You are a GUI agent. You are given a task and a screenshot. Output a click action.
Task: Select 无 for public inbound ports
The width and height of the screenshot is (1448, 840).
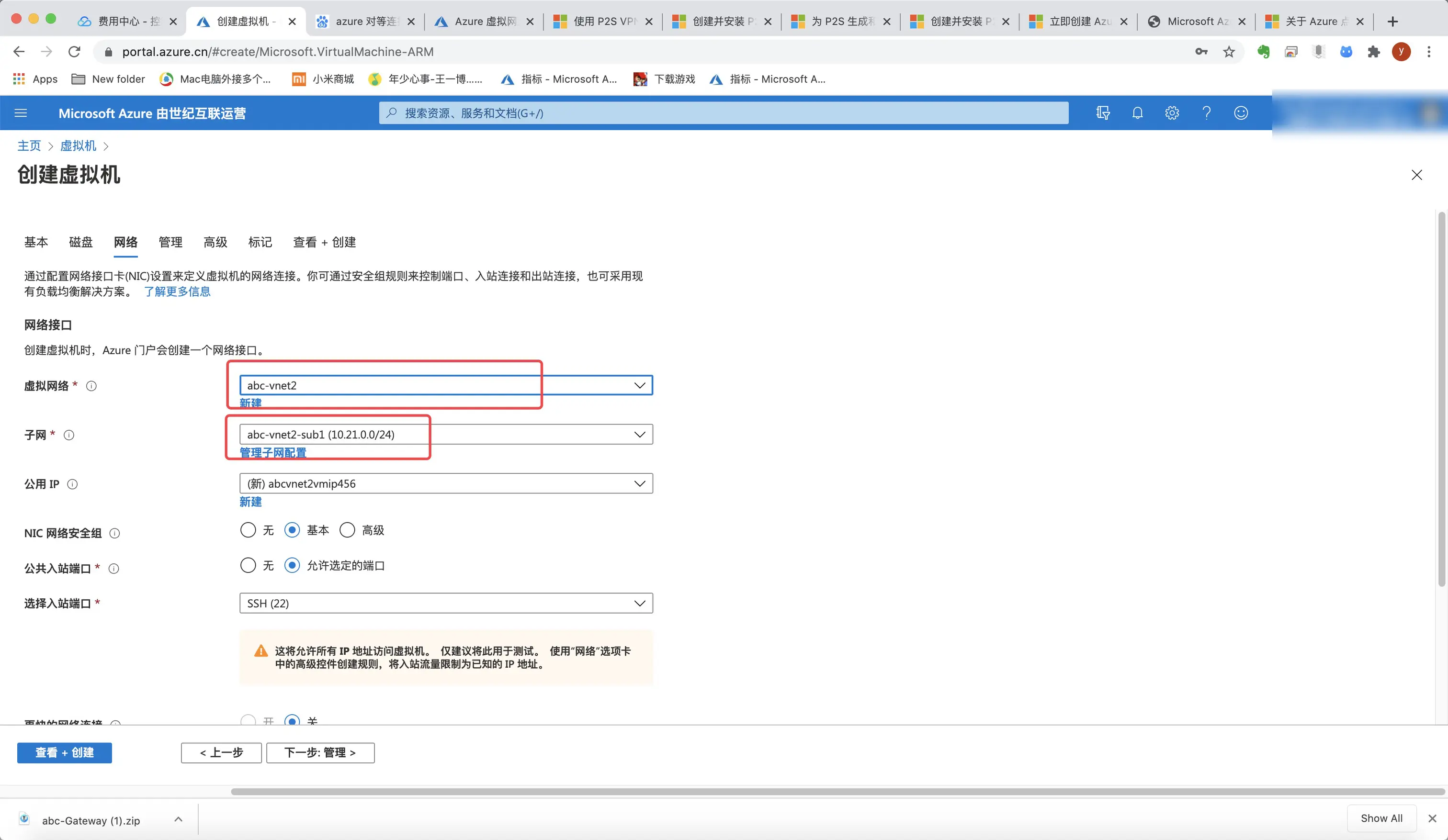[248, 566]
